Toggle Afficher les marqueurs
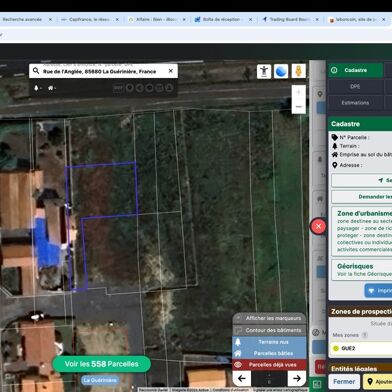 tap(269, 319)
